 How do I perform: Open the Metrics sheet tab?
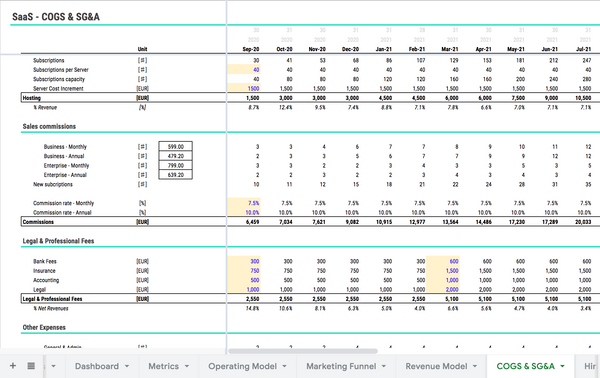pos(163,366)
